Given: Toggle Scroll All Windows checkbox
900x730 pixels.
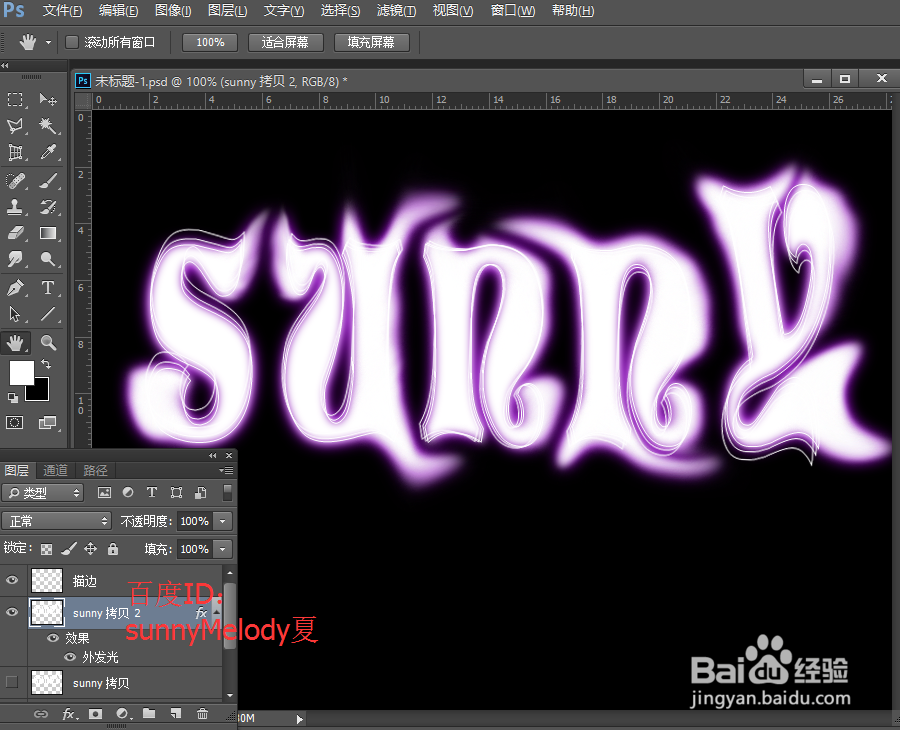Looking at the screenshot, I should pyautogui.click(x=72, y=42).
